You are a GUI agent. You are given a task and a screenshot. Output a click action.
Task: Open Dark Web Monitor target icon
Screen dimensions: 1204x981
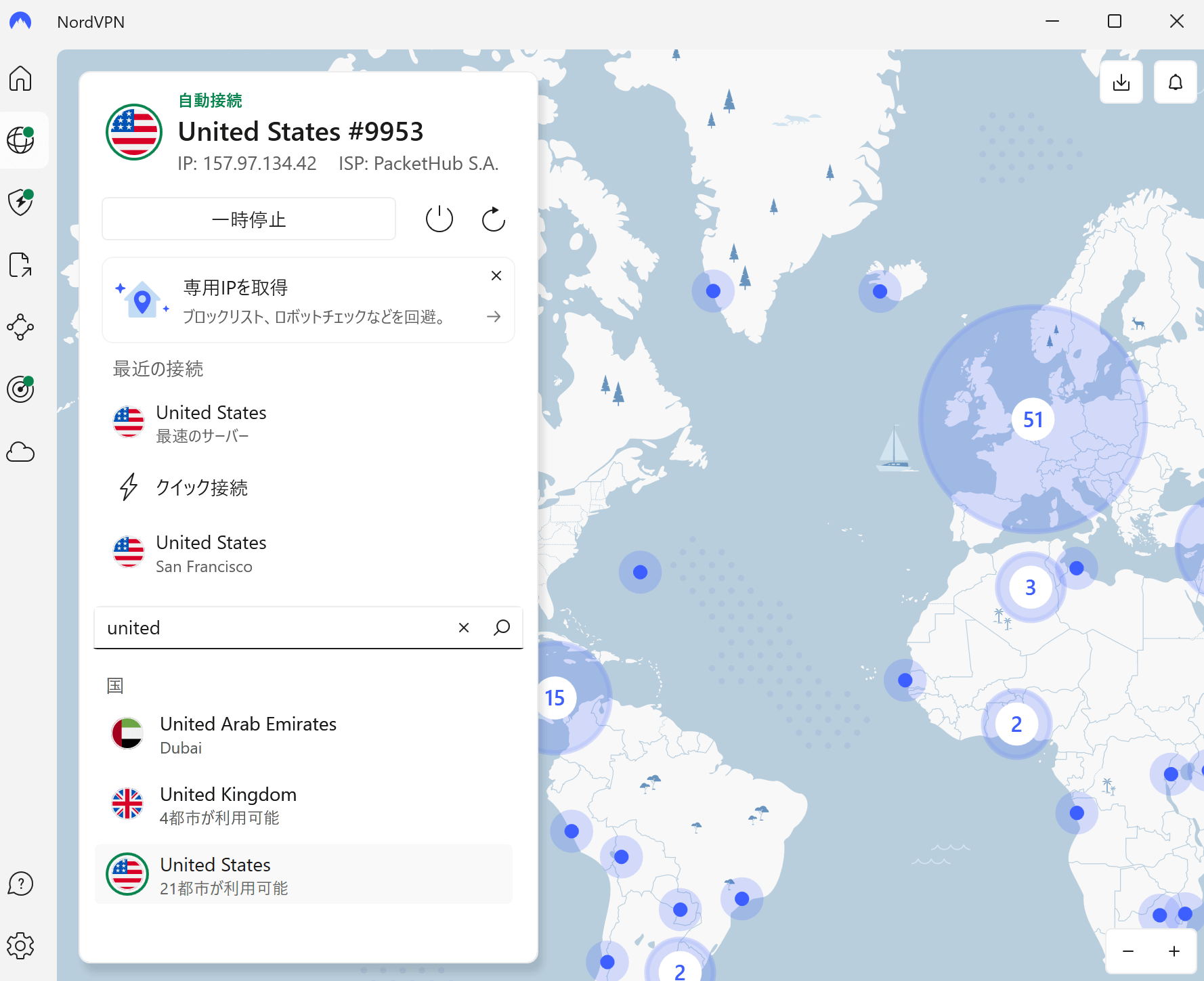20,389
